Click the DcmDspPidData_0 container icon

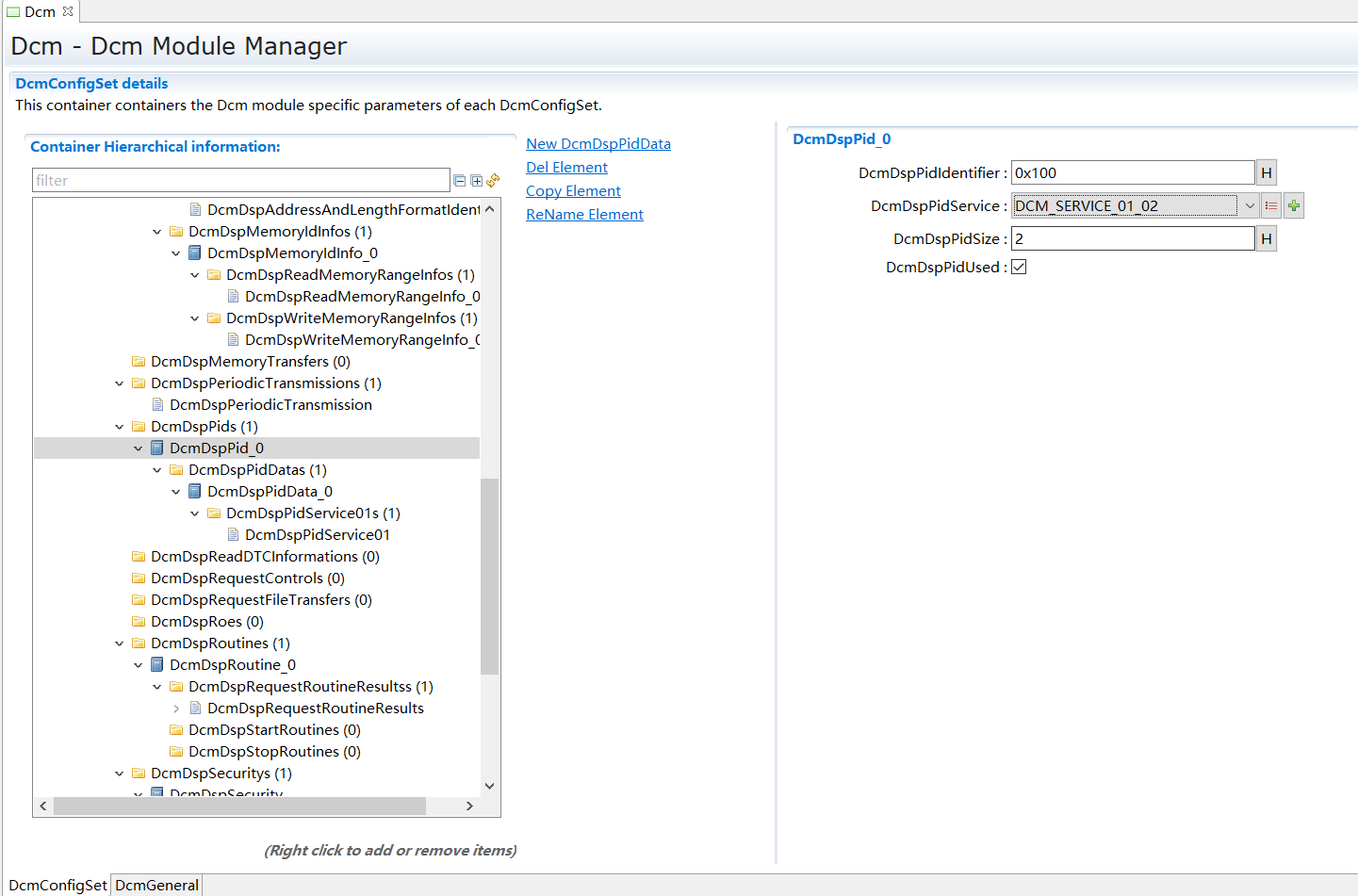(195, 492)
